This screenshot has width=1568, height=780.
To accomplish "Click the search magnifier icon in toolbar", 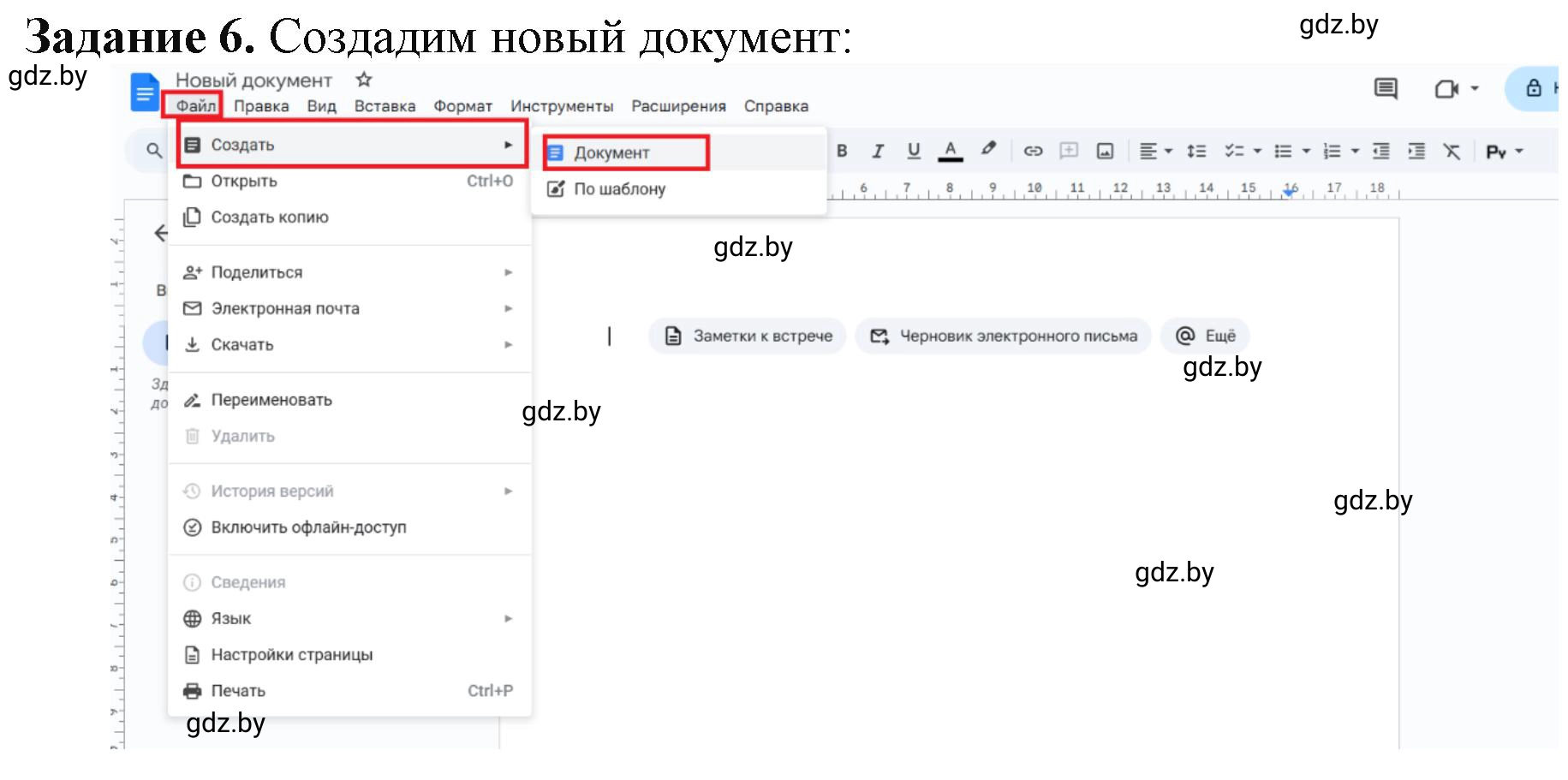I will [154, 151].
